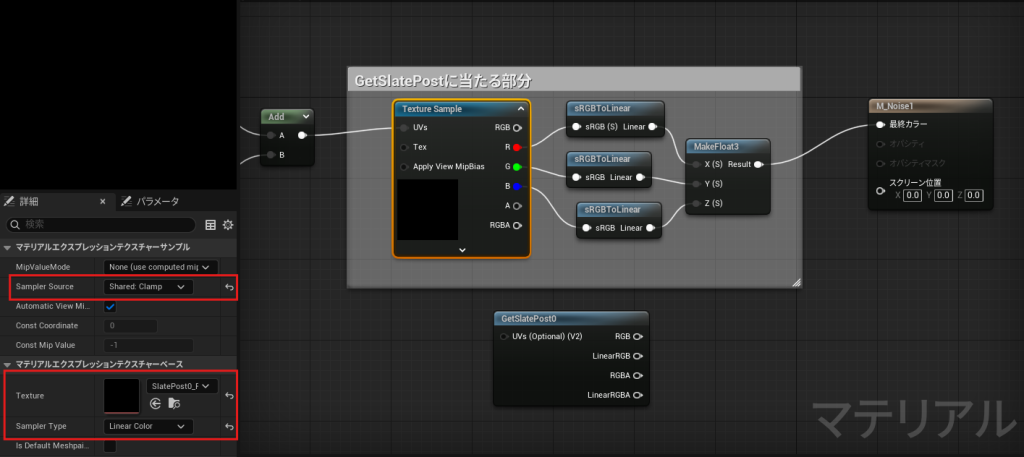Image resolution: width=1024 pixels, height=457 pixels.
Task: Click the Sampler Source property label
Action: [44, 287]
